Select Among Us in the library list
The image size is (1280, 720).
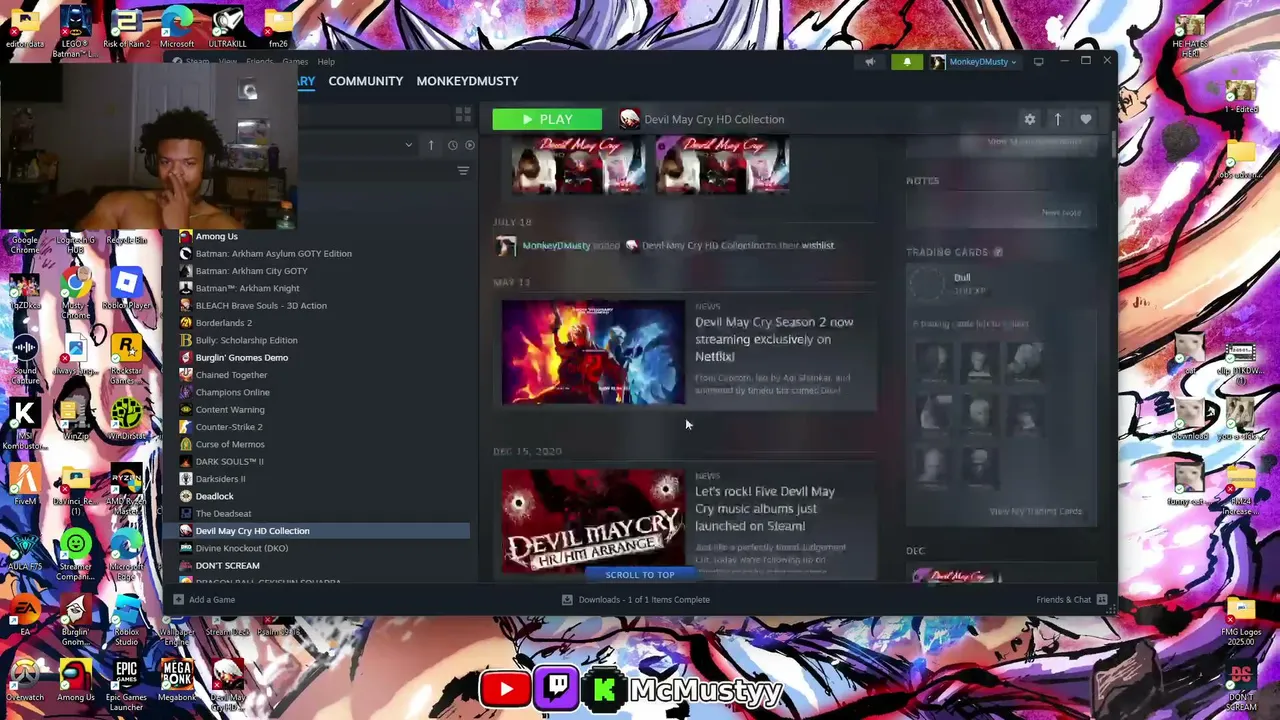pyautogui.click(x=216, y=236)
